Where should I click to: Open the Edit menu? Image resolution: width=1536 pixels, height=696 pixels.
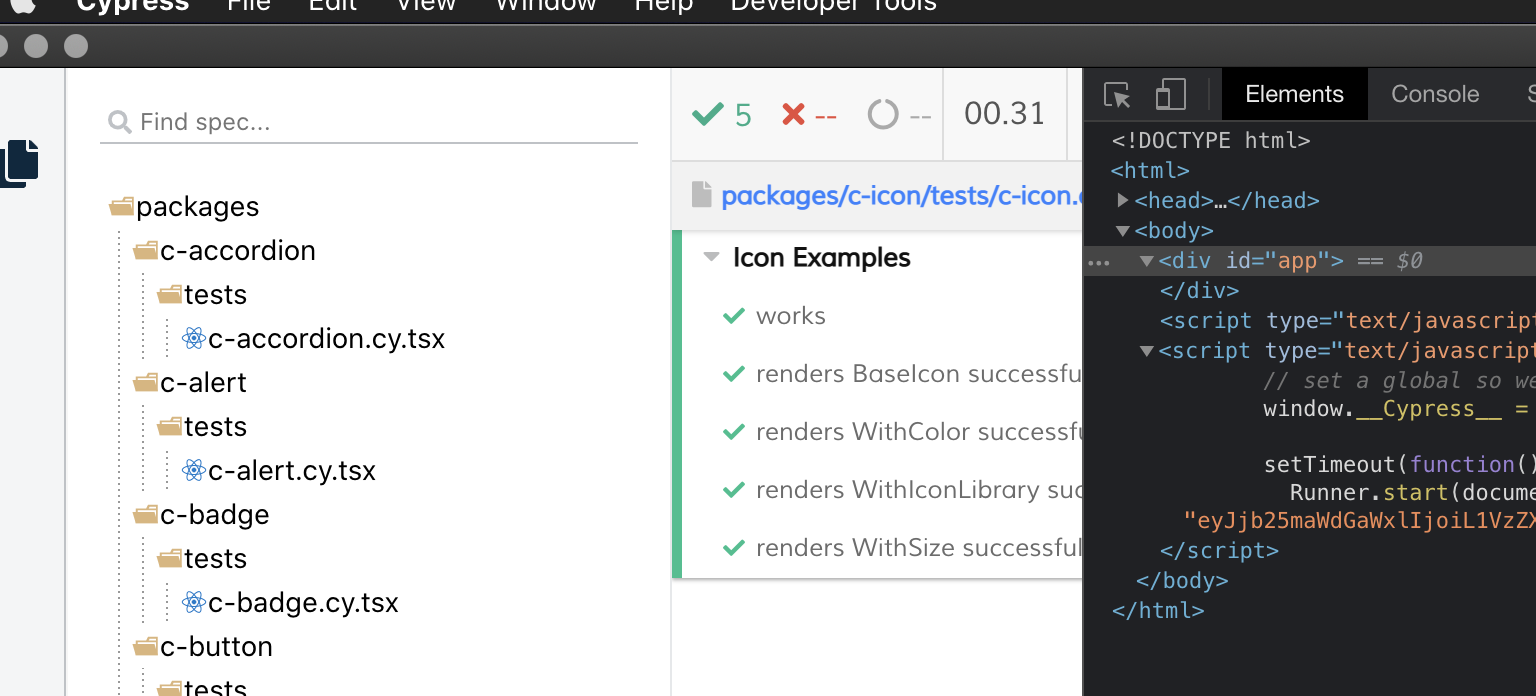click(333, 5)
